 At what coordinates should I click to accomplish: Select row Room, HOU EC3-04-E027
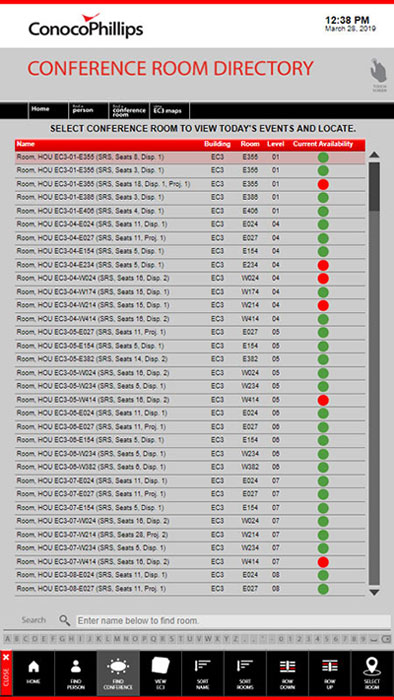point(190,238)
